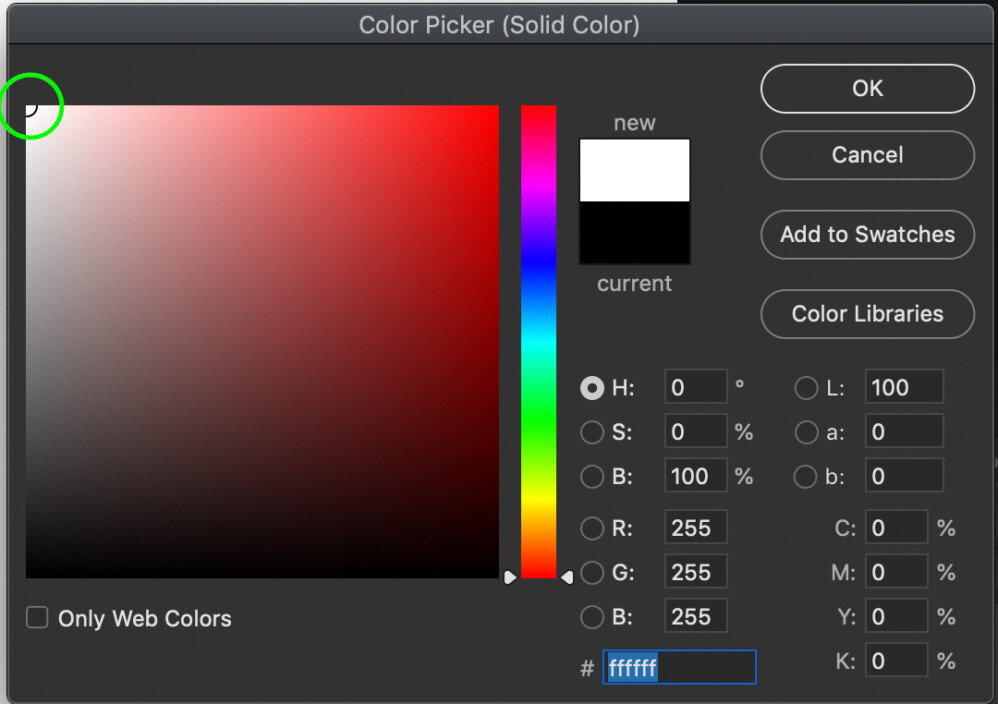Screen dimensions: 998x704
Task: Click the Cancel button
Action: (866, 155)
